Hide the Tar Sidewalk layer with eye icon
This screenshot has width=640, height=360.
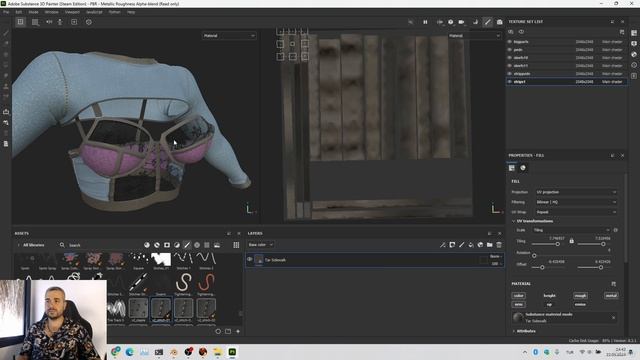click(x=250, y=259)
